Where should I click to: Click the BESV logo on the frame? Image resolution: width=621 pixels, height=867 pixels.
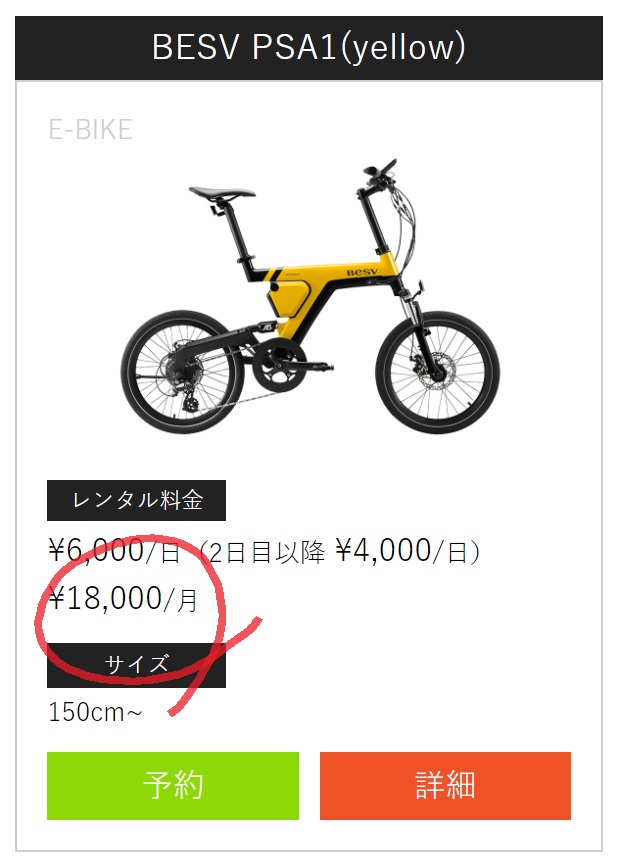coord(362,271)
